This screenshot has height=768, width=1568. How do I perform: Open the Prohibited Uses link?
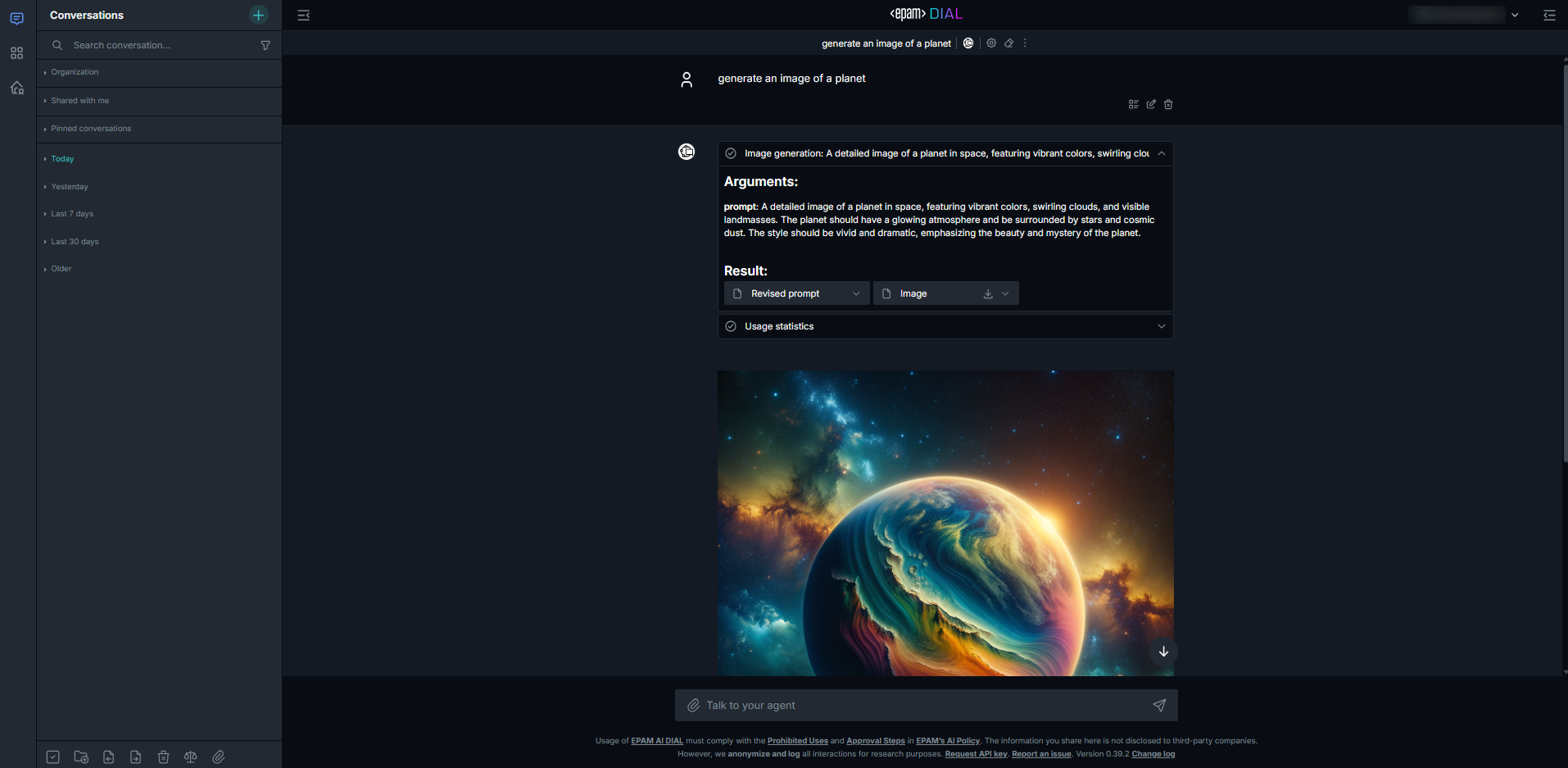(797, 741)
